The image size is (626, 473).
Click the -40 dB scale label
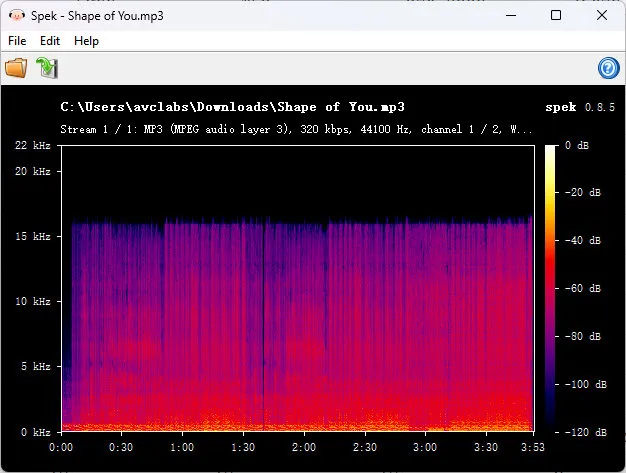[x=583, y=240]
